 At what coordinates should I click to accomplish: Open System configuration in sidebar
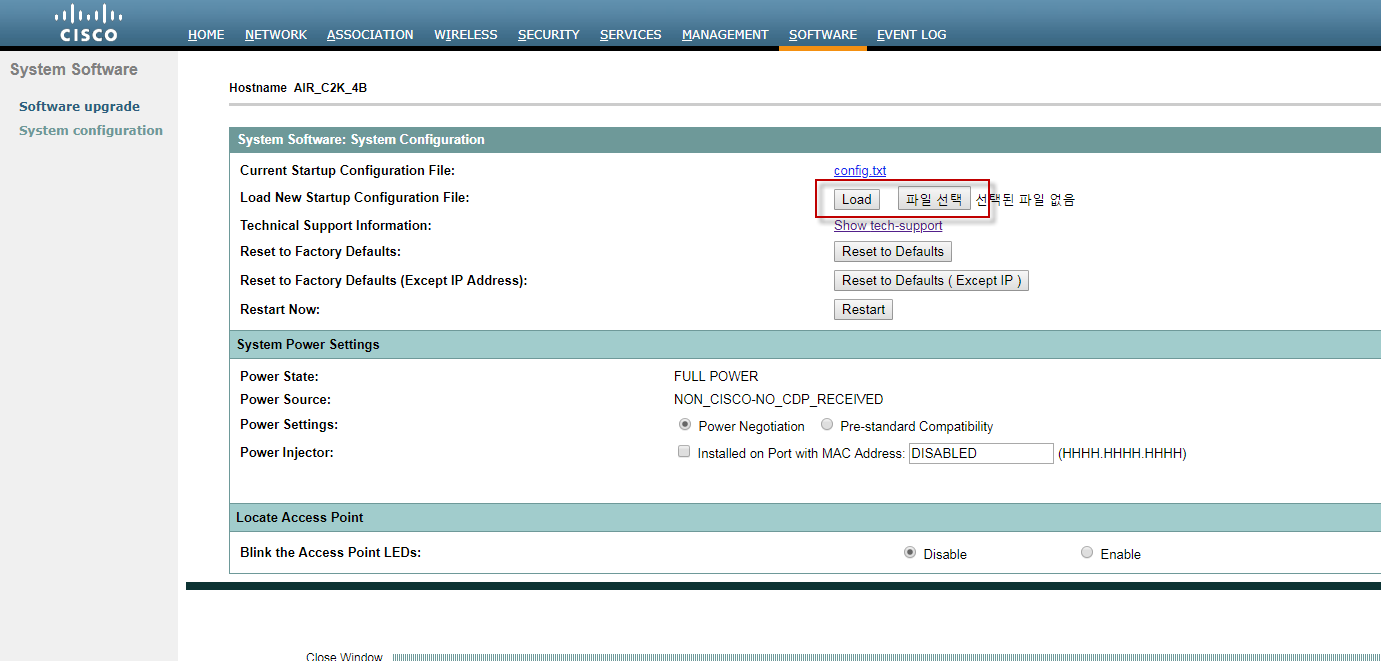tap(90, 130)
